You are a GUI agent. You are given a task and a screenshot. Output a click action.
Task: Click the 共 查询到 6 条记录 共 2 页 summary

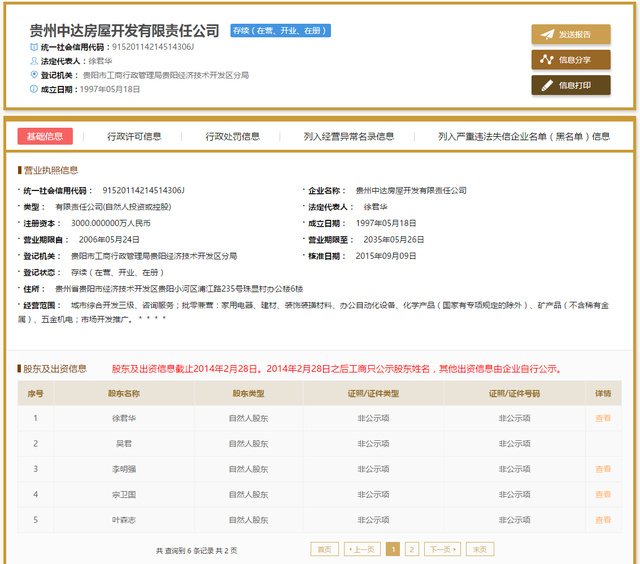[196, 551]
